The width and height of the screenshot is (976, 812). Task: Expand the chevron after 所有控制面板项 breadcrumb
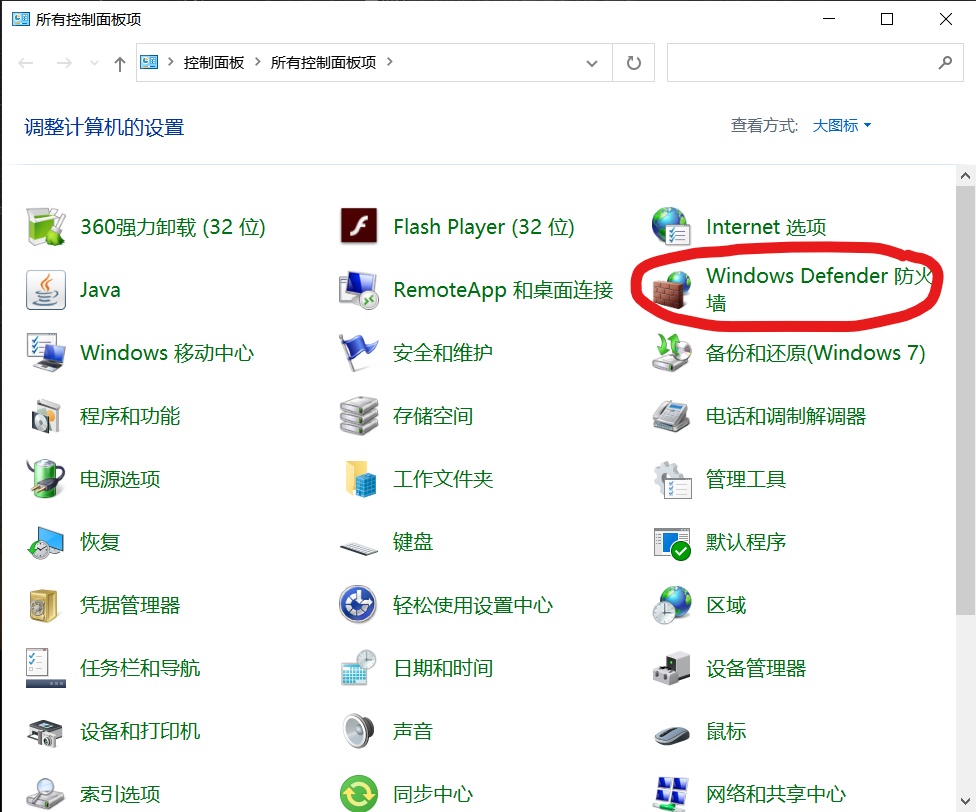(390, 62)
